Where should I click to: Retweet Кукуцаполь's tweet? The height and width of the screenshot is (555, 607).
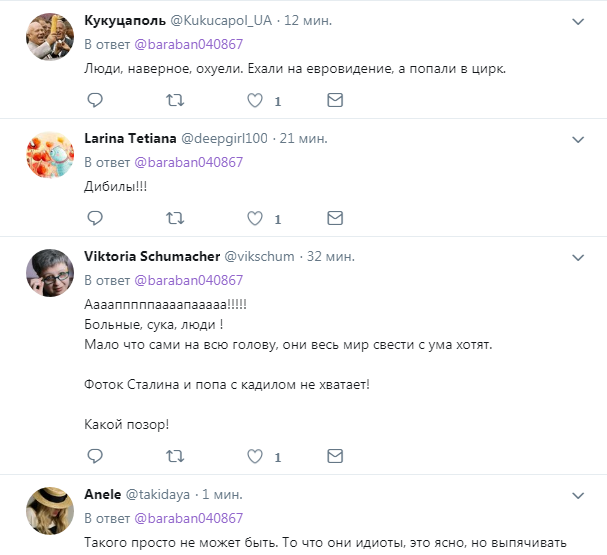click(x=174, y=100)
